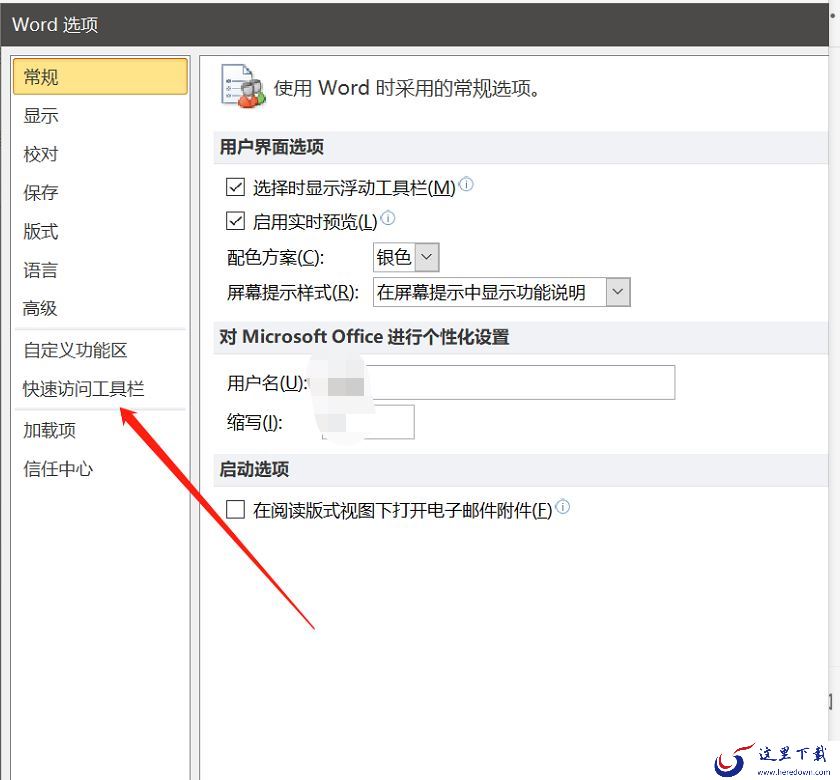This screenshot has width=840, height=780.
Task: Click the 对 Microsoft Office 进行个性化设置 header
Action: (x=364, y=337)
